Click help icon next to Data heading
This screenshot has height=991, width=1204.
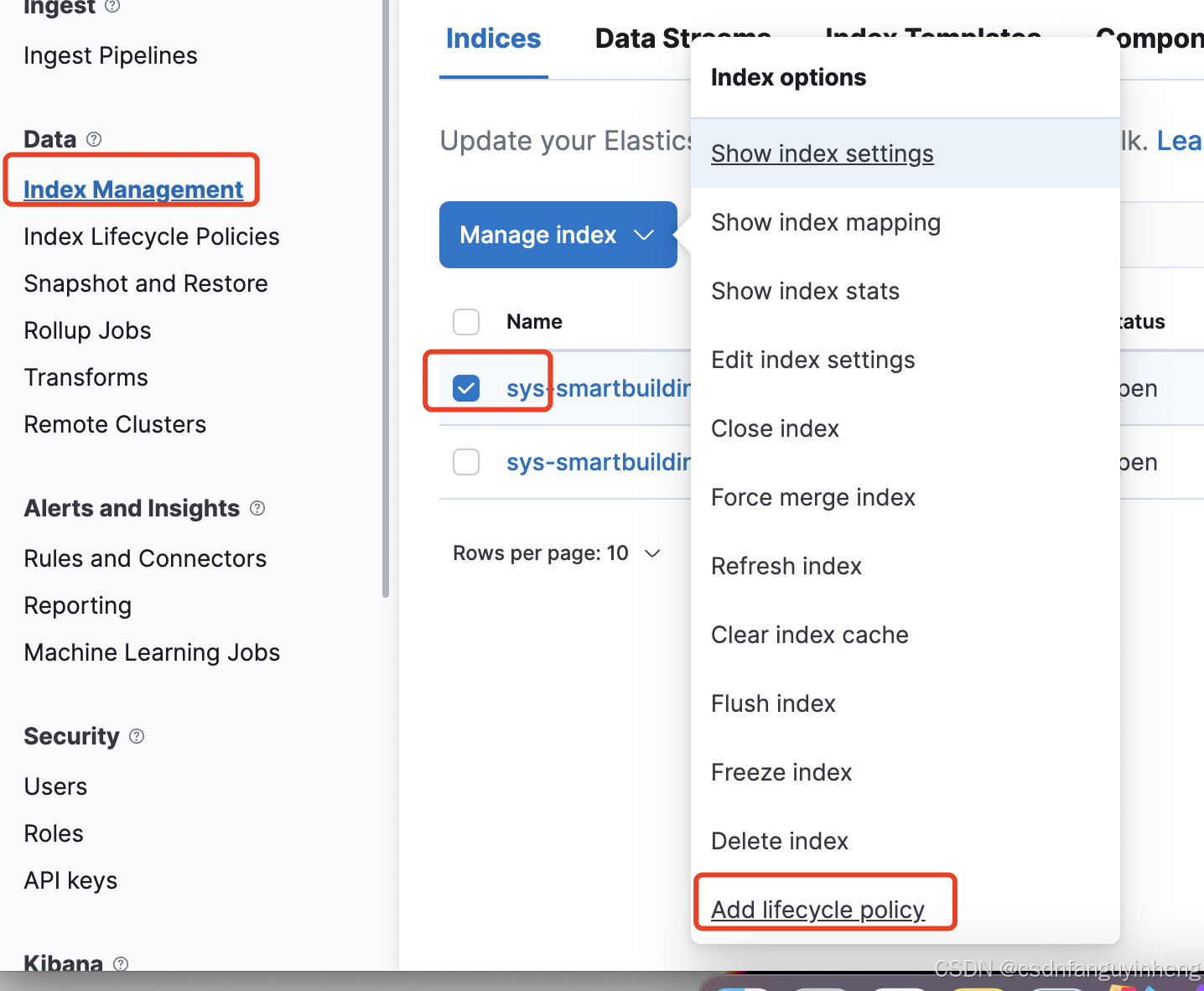(x=94, y=139)
